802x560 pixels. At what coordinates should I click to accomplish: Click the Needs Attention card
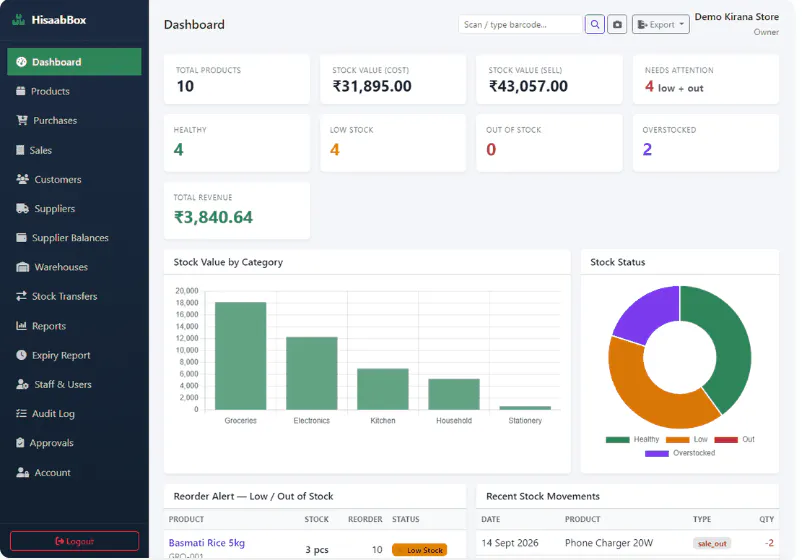706,79
